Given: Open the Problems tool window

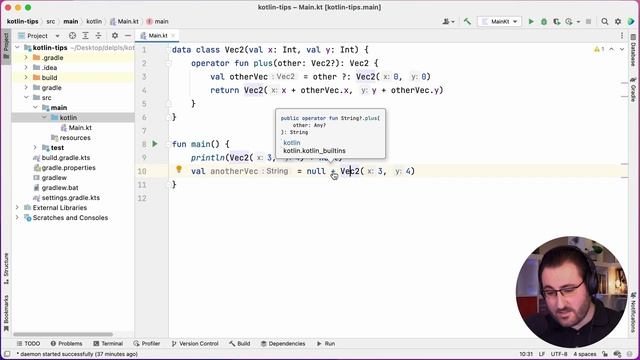Looking at the screenshot, I should pyautogui.click(x=67, y=344).
